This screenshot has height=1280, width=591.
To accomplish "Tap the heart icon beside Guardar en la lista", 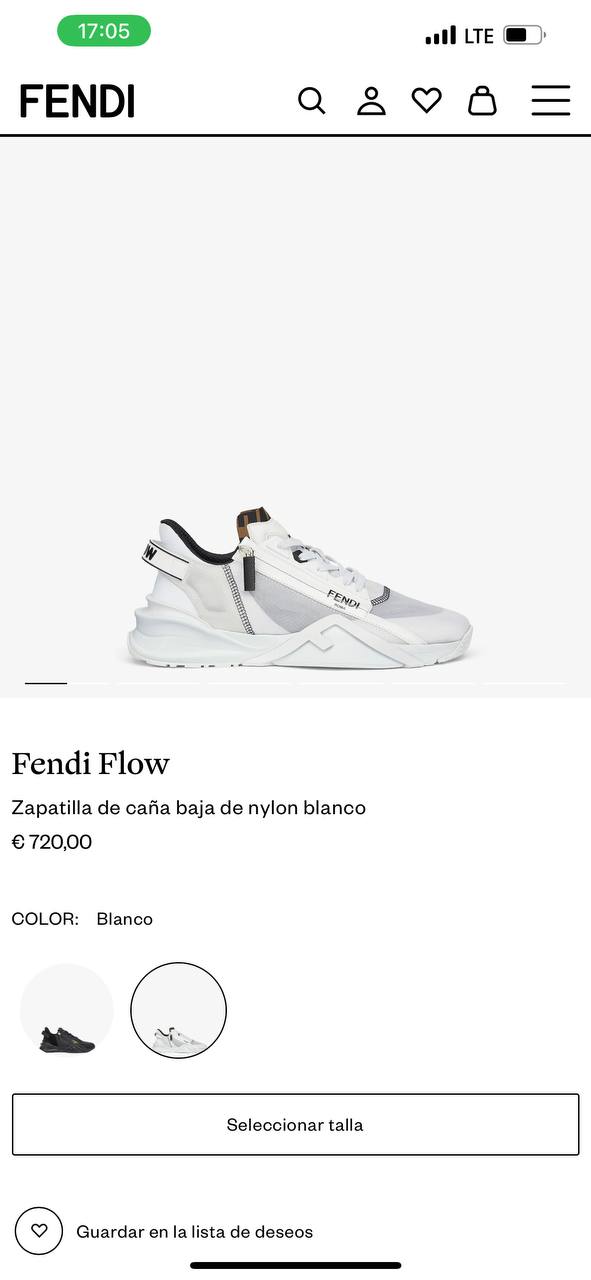I will 39,1231.
